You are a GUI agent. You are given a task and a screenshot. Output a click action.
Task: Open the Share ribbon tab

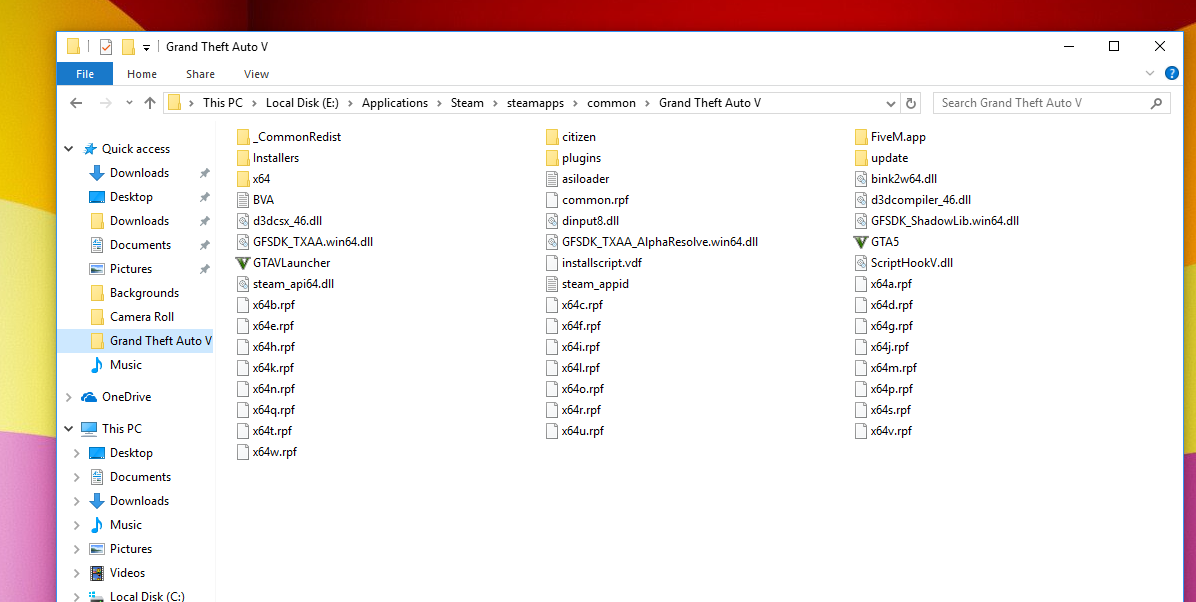[x=200, y=74]
